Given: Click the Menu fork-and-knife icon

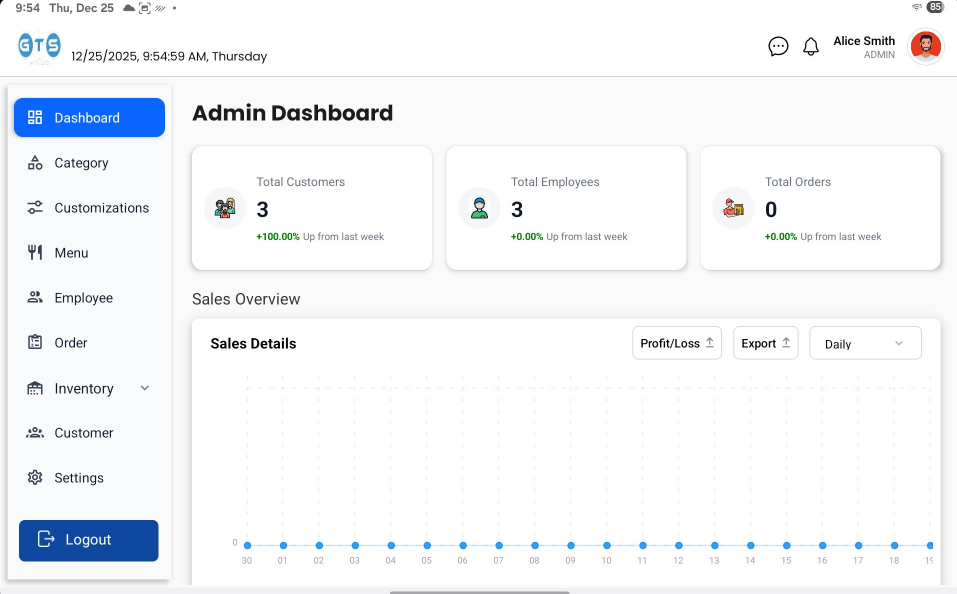Looking at the screenshot, I should pyautogui.click(x=35, y=252).
